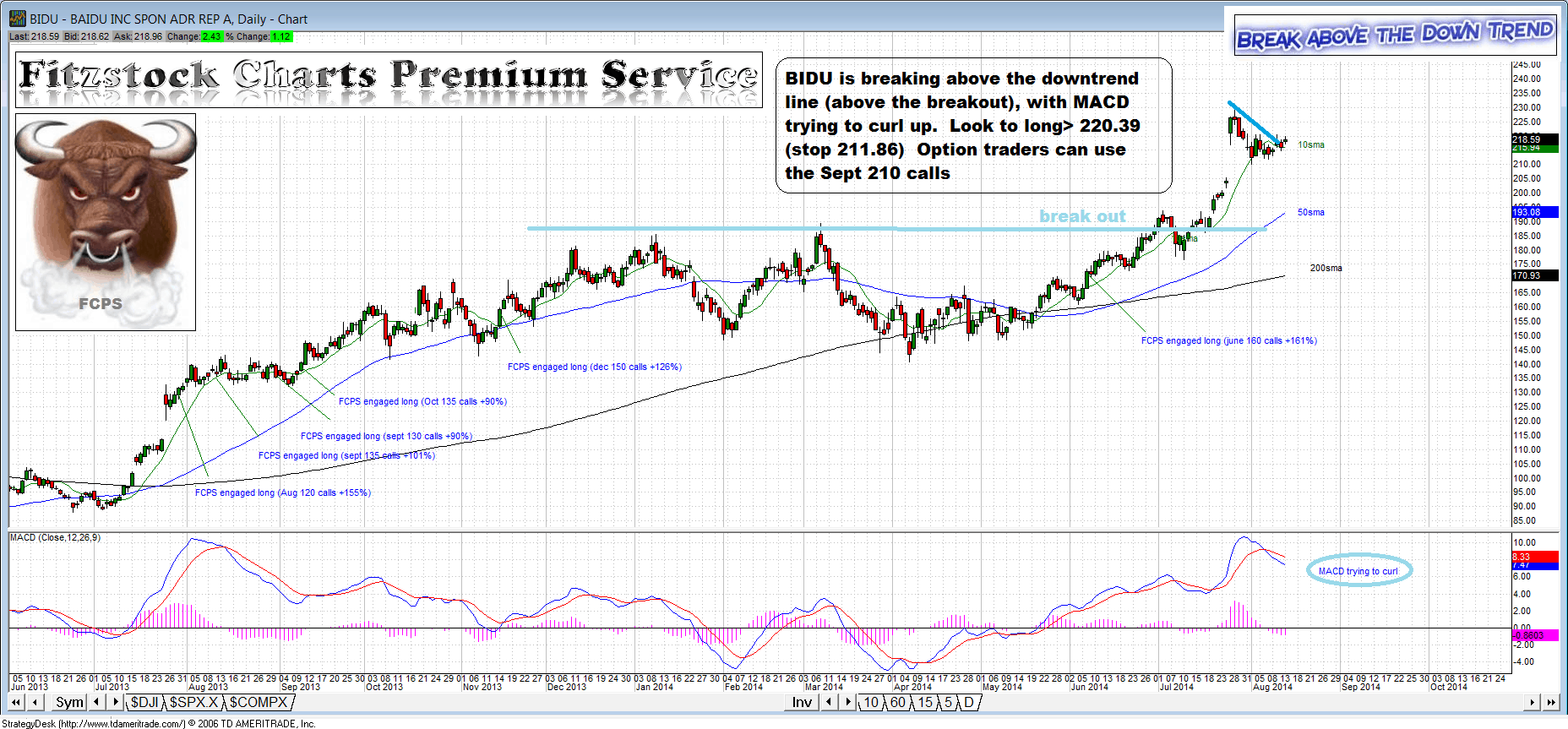Jump to latest data with fast-forward arrow

[x=1551, y=702]
